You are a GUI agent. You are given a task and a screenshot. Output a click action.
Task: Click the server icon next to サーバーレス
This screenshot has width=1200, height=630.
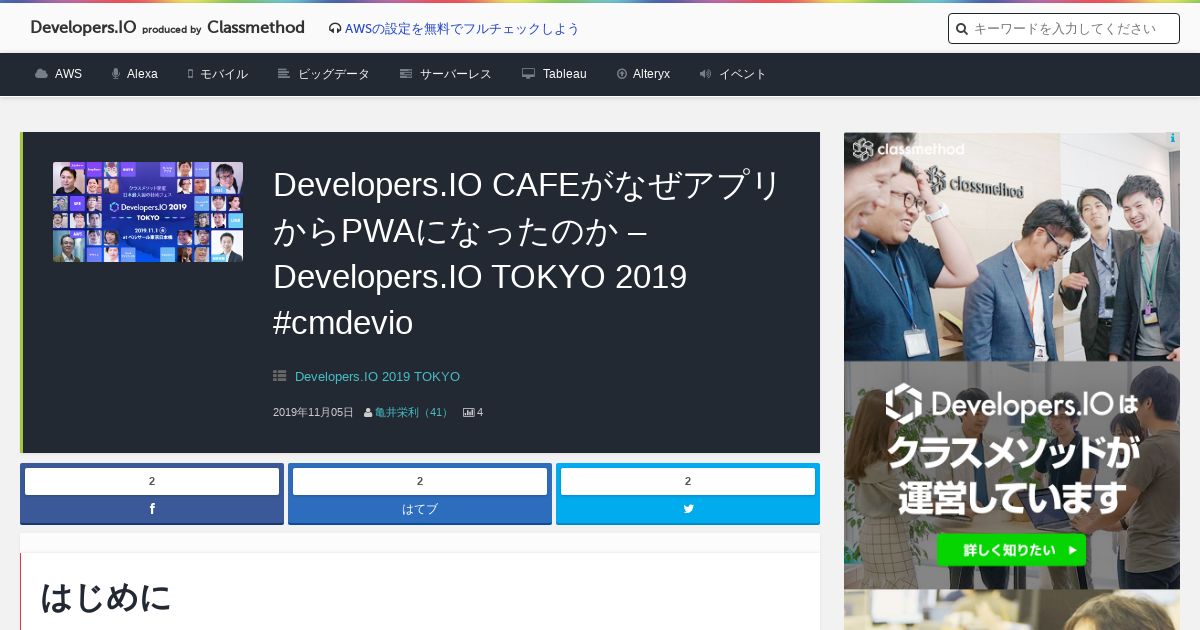click(406, 74)
